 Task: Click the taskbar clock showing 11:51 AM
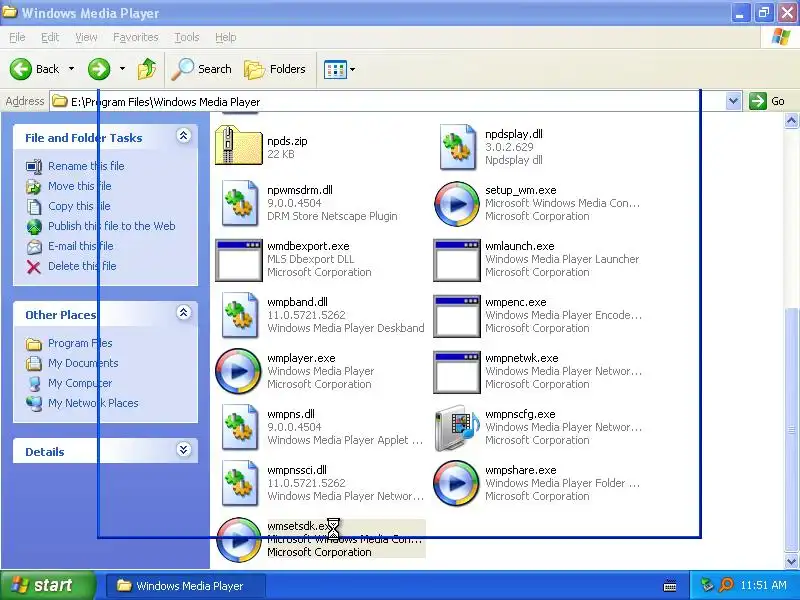coord(763,585)
